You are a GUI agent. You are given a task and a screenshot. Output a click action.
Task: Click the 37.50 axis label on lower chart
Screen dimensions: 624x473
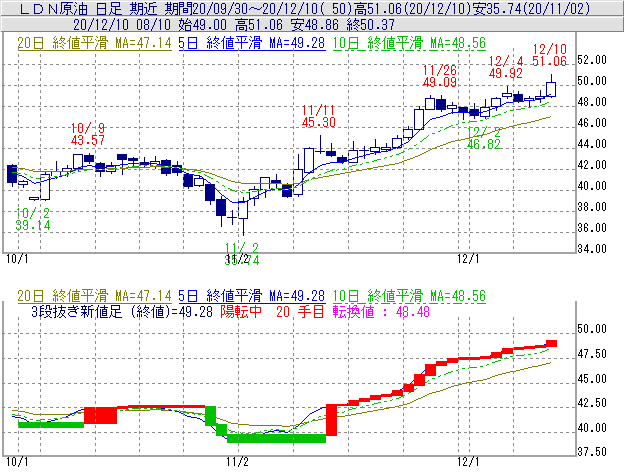[x=592, y=452]
